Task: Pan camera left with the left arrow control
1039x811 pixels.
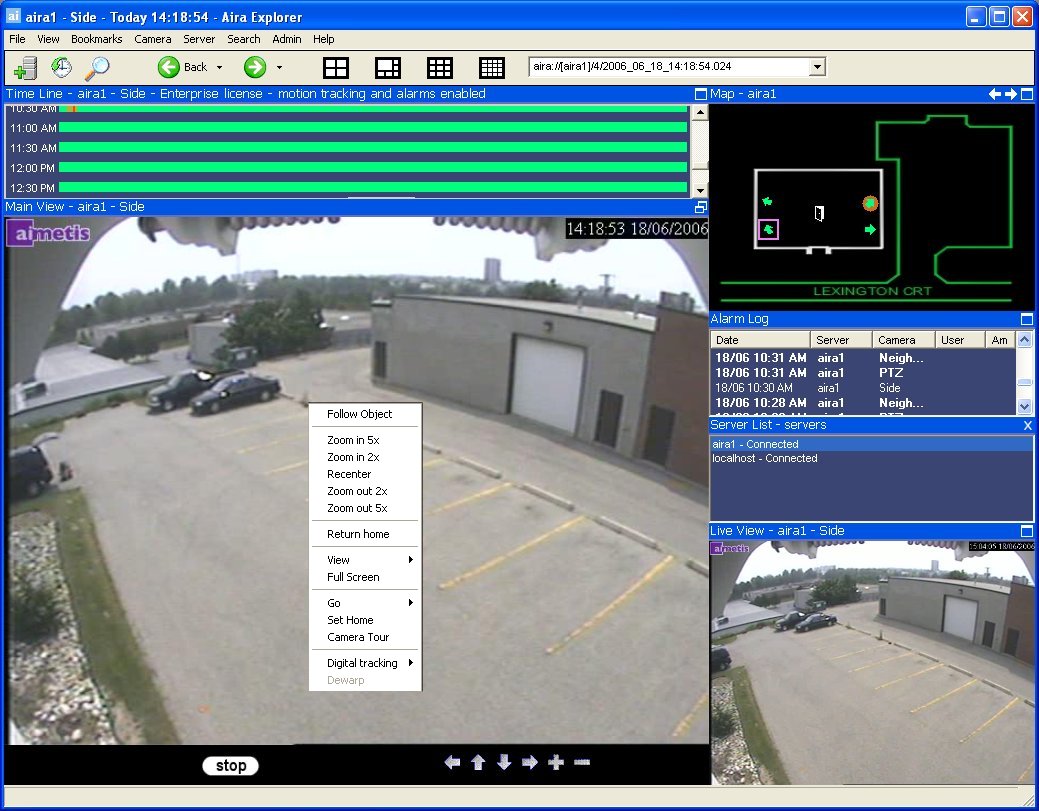Action: click(x=453, y=763)
